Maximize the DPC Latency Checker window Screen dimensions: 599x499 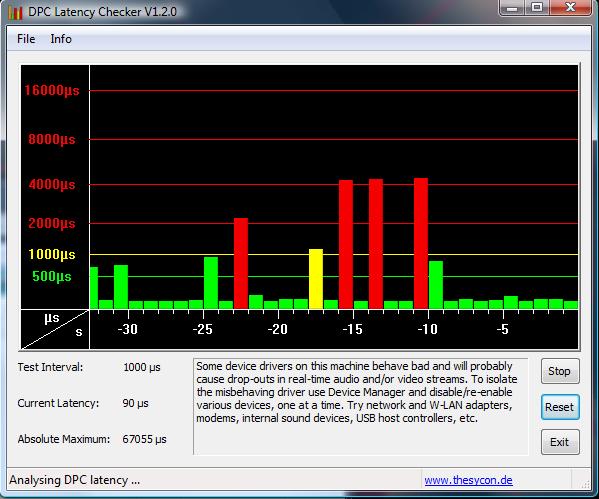tap(537, 7)
